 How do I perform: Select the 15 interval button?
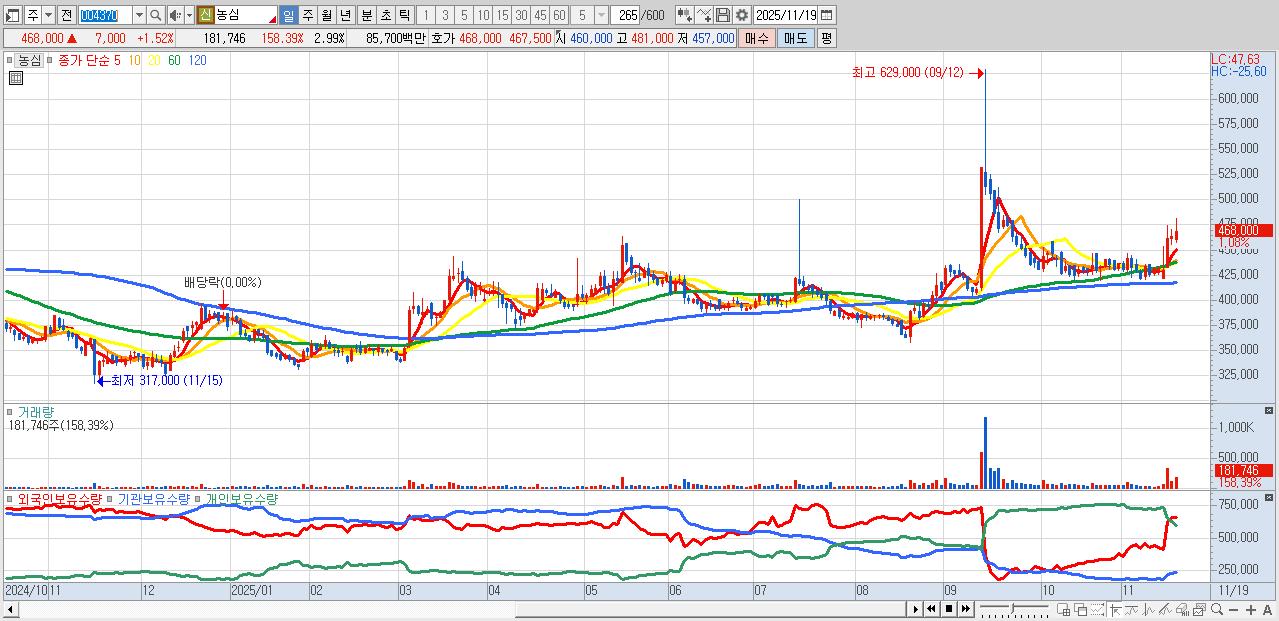click(502, 15)
